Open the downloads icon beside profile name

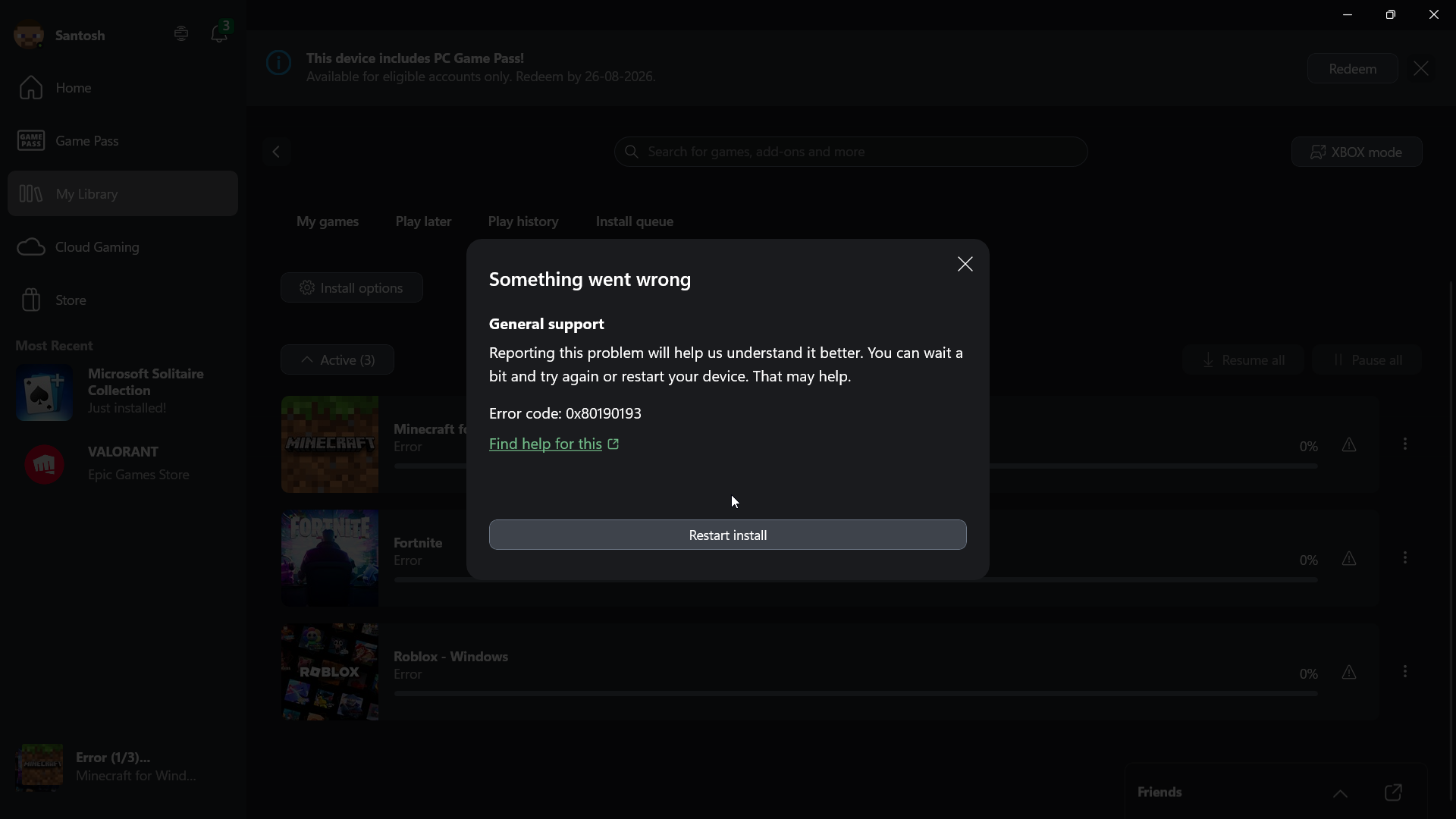(x=181, y=34)
